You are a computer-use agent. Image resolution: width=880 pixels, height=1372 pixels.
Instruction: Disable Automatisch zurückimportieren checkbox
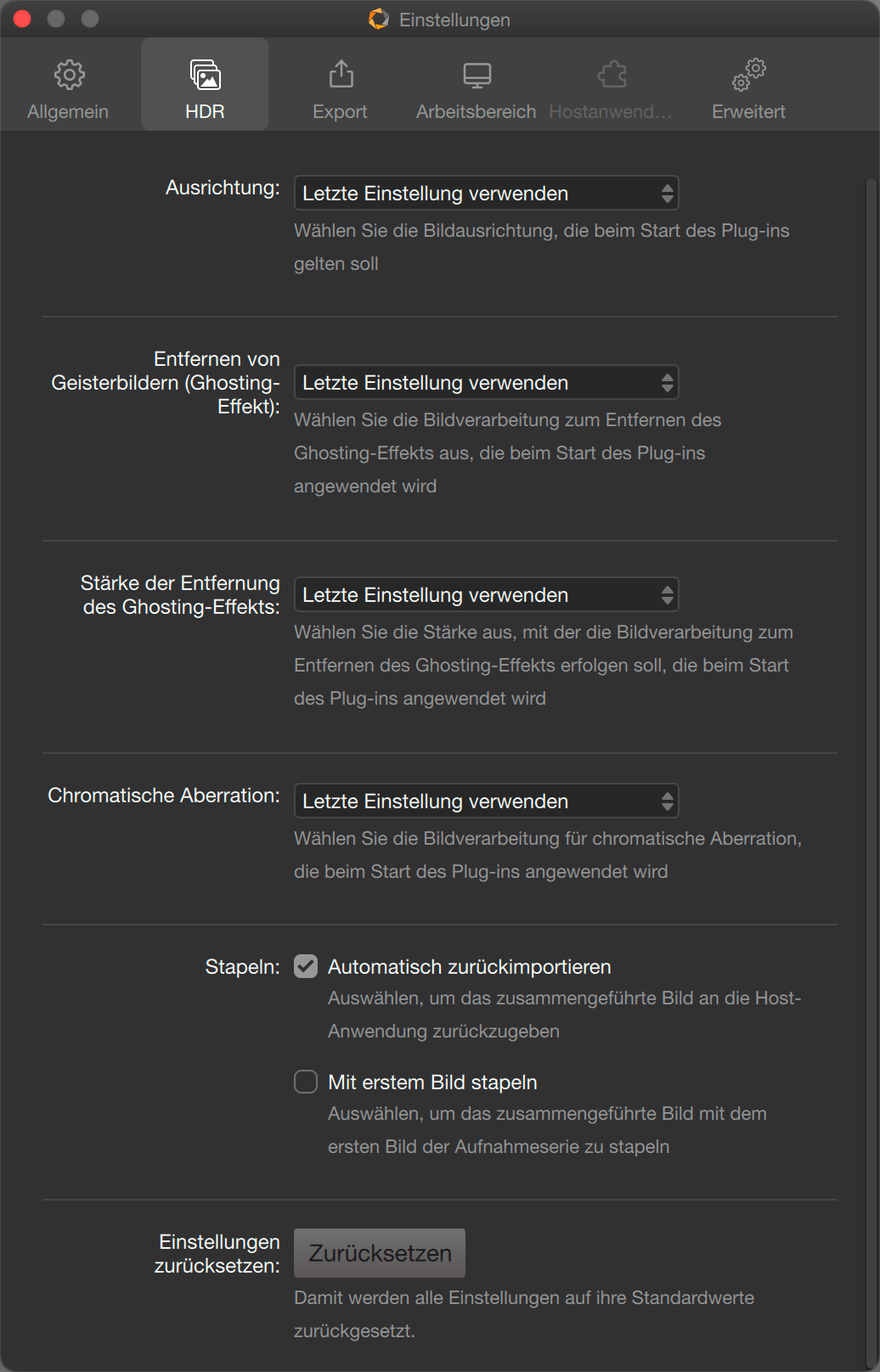[x=306, y=966]
